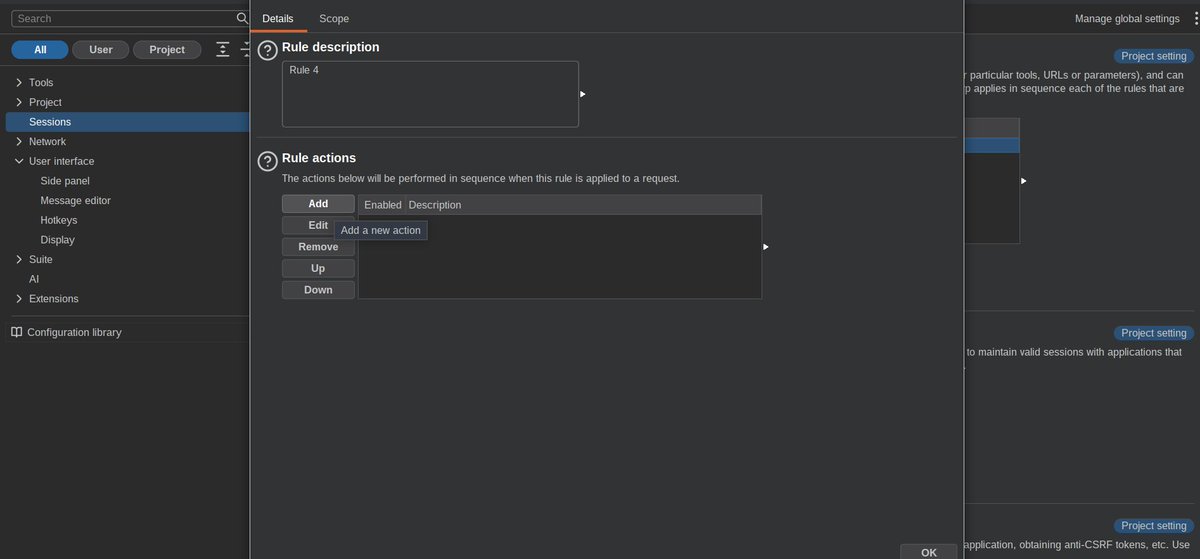Screen dimensions: 1200x559
Task: Open the Hotkeys settings
Action: [59, 220]
